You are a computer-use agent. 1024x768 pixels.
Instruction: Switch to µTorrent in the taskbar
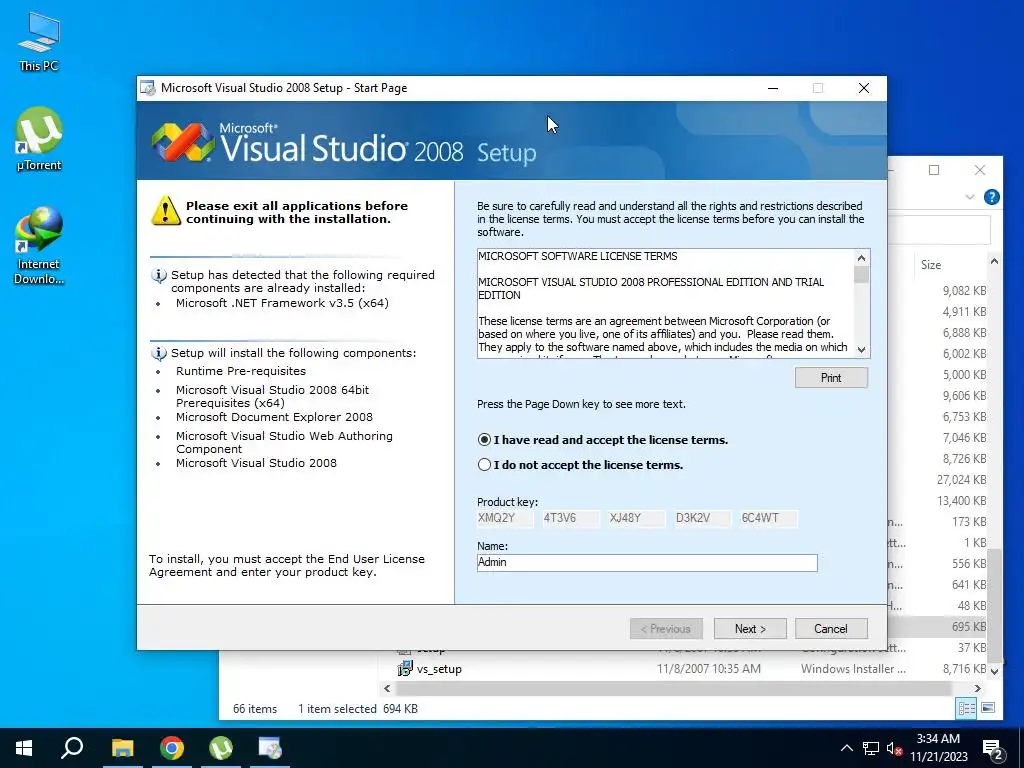[221, 748]
